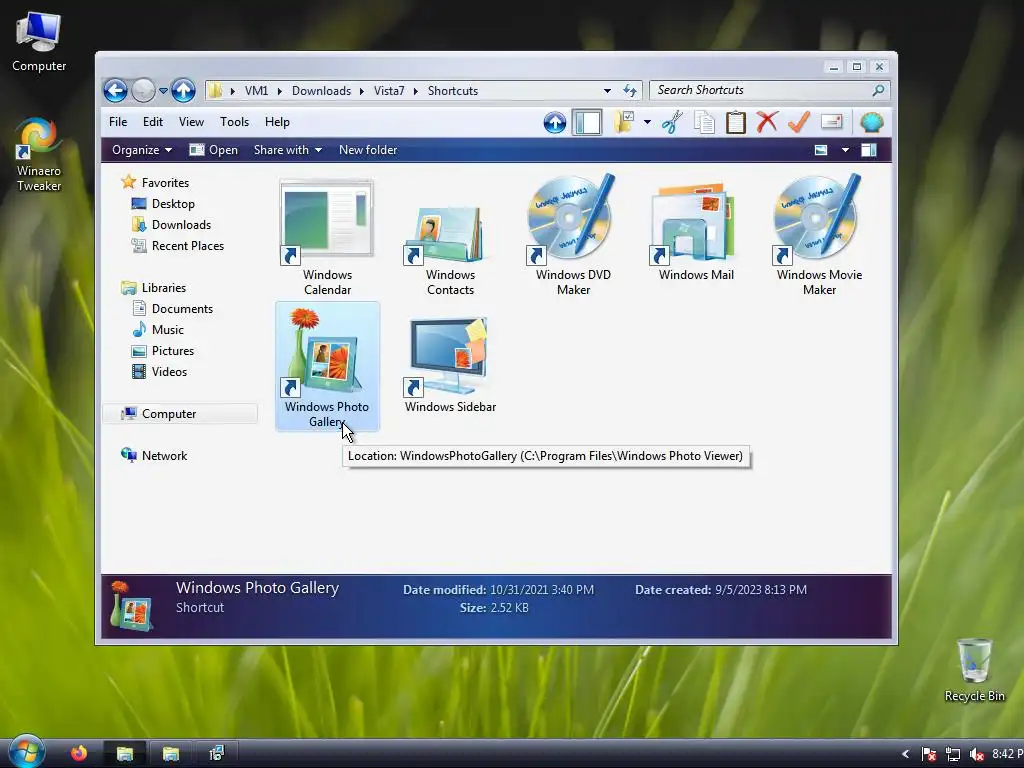Expand the arrow after Downloads breadcrumb
The image size is (1024, 768).
[362, 91]
